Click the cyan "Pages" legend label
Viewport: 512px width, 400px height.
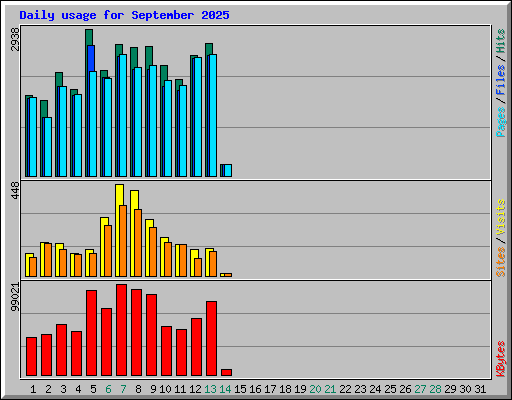pyautogui.click(x=500, y=122)
